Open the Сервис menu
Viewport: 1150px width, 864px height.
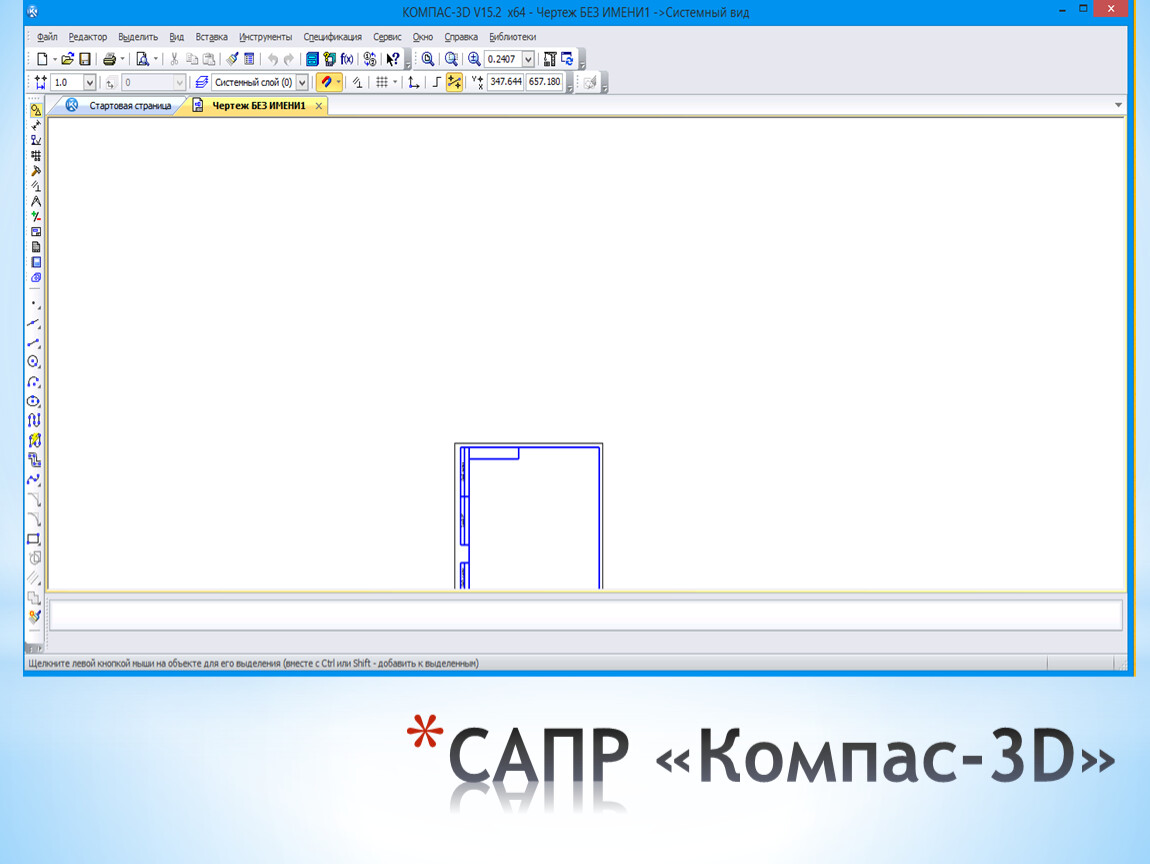coord(387,37)
